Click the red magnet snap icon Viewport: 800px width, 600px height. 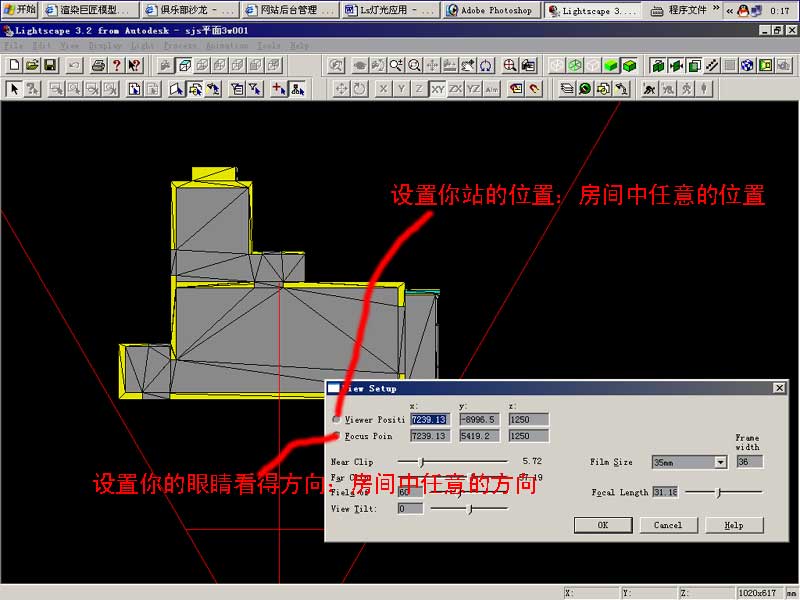[534, 89]
